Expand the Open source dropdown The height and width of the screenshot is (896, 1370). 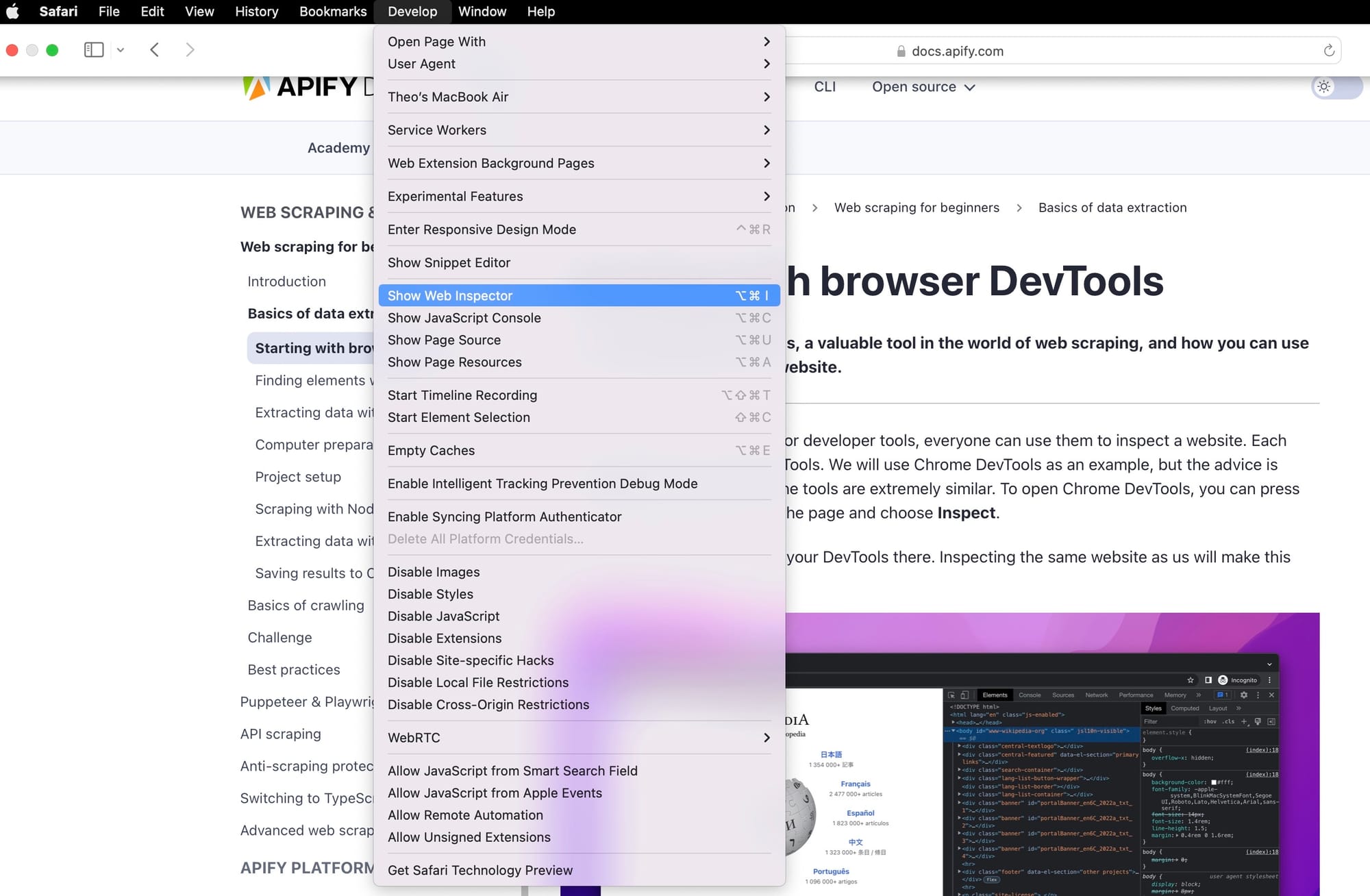click(x=921, y=87)
